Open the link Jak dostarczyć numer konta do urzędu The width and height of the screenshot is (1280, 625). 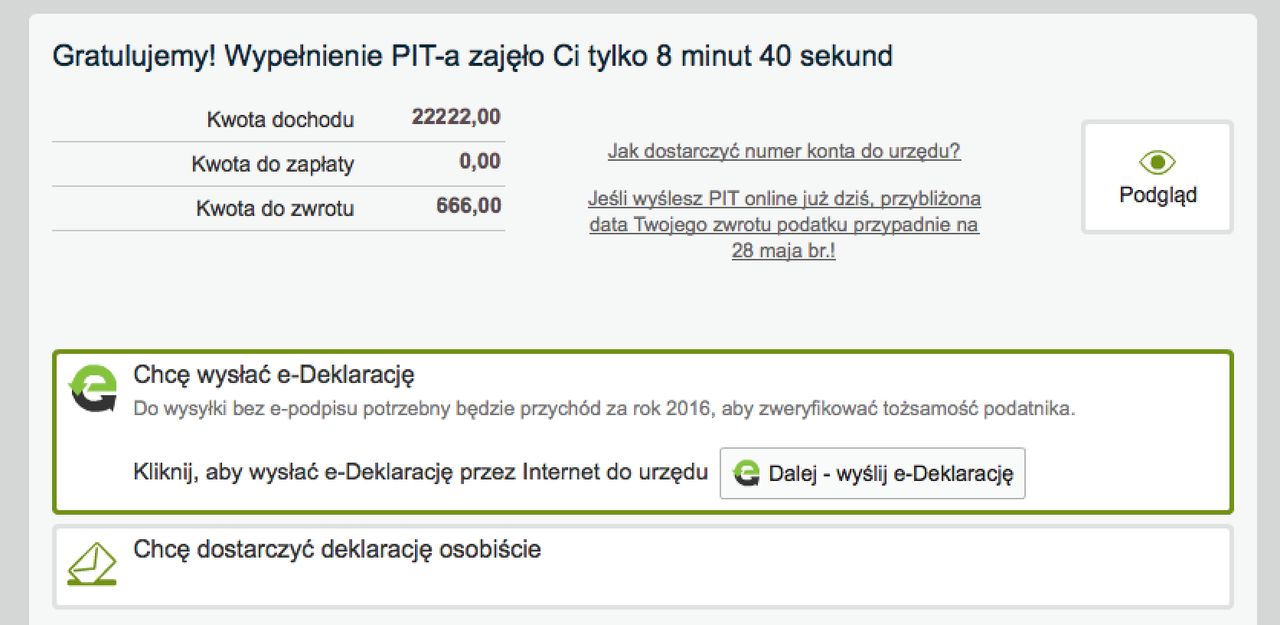coord(784,150)
